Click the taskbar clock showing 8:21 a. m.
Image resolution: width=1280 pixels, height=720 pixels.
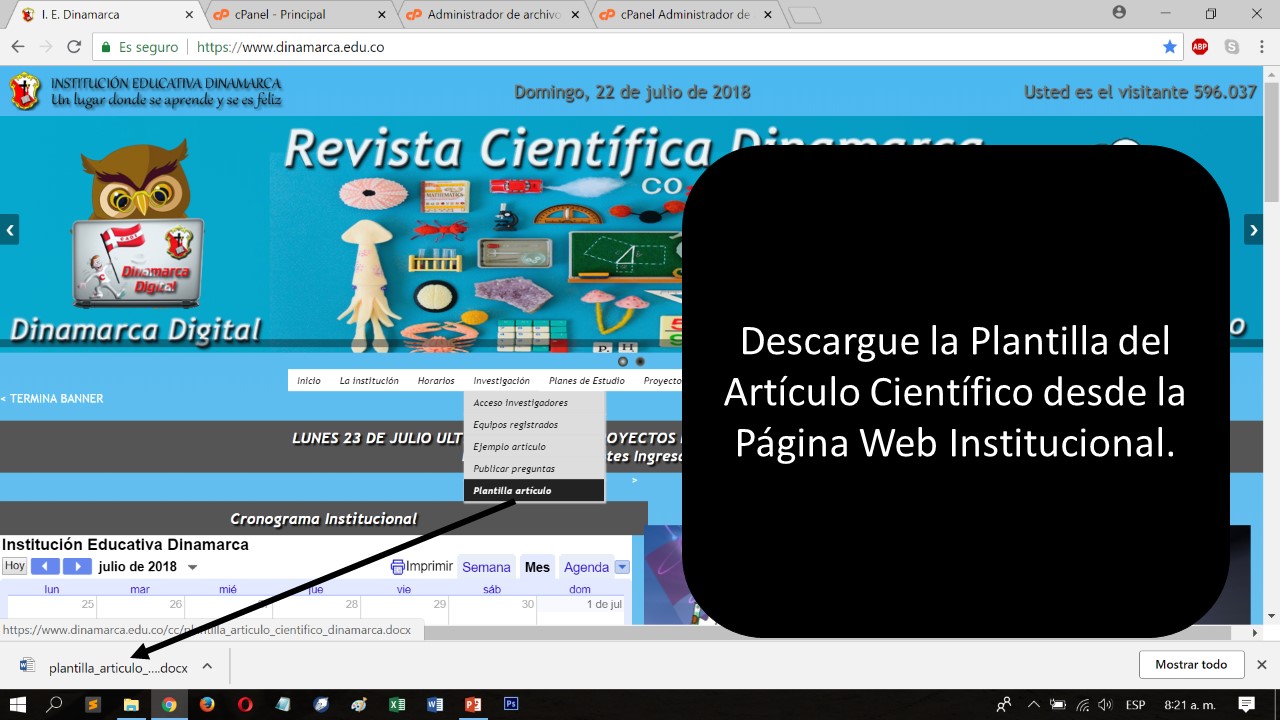pos(1190,705)
